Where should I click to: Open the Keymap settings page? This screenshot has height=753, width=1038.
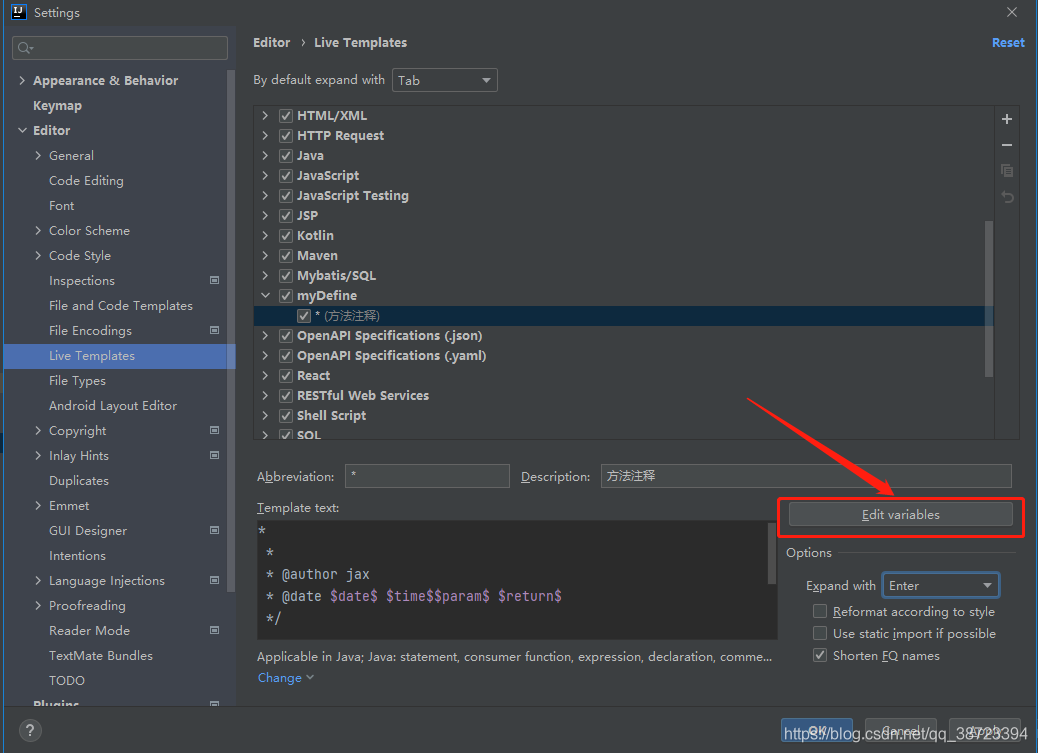coord(58,105)
